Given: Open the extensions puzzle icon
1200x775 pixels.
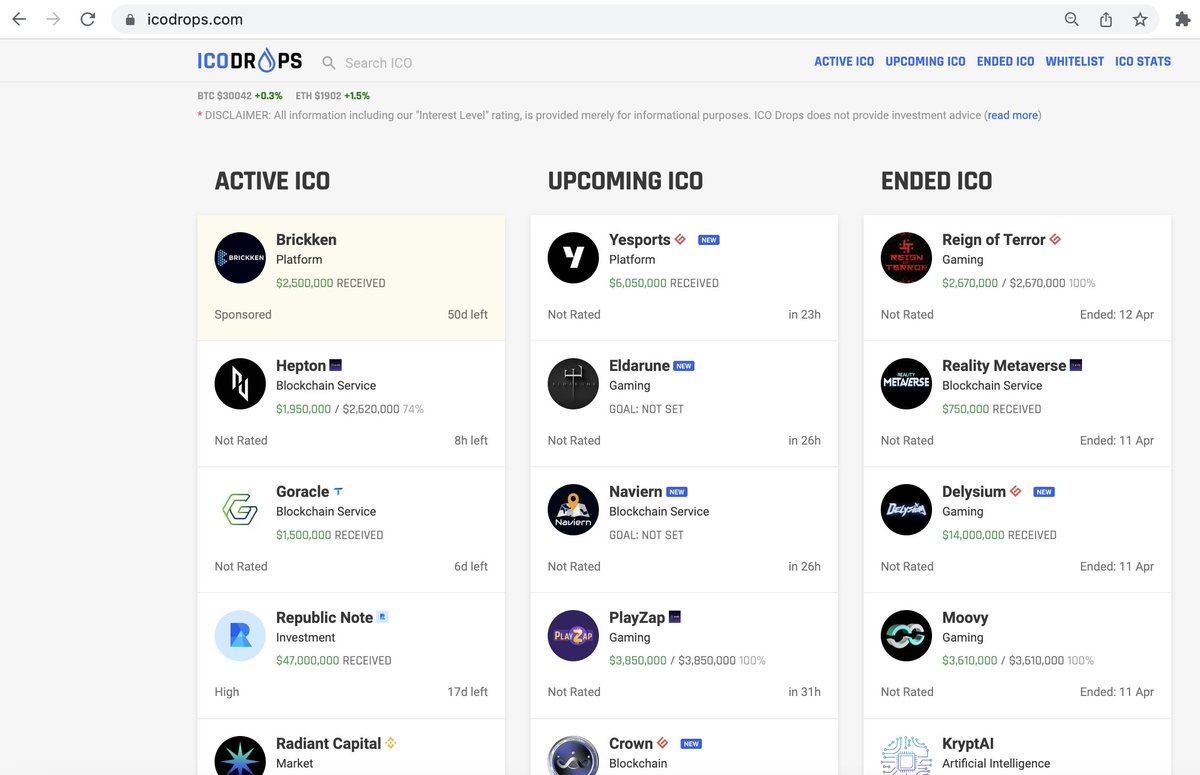Looking at the screenshot, I should coord(1183,19).
